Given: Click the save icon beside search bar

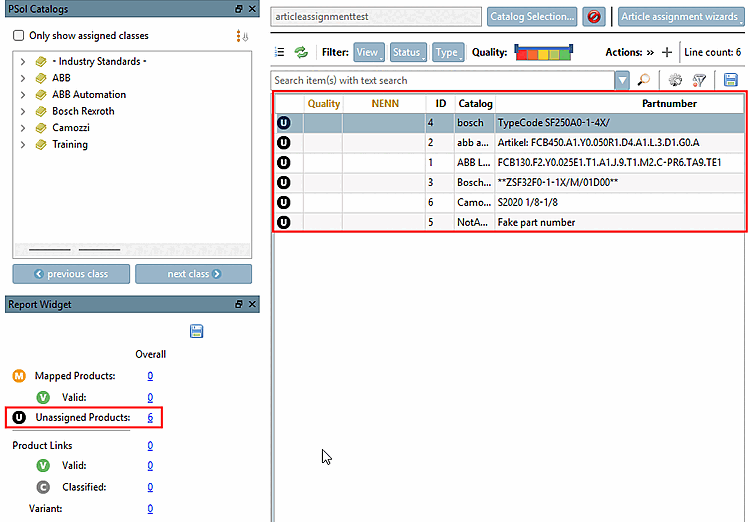Looking at the screenshot, I should tap(730, 80).
